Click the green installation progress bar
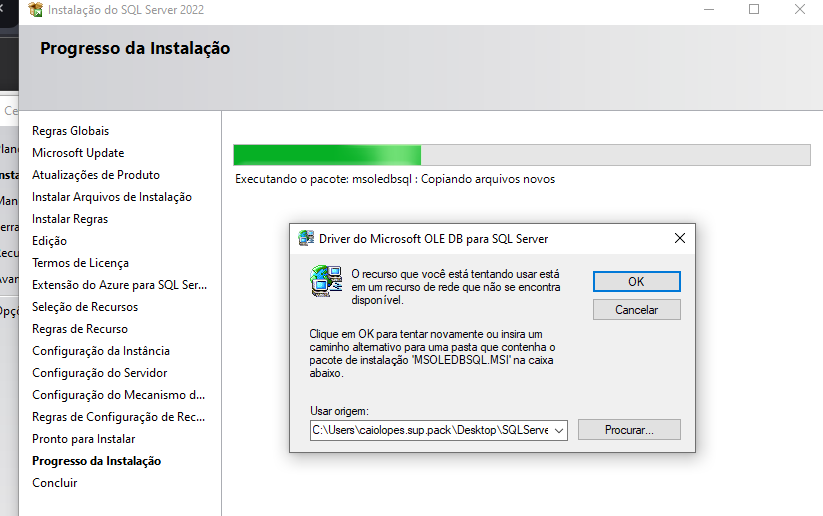Screen dimensions: 823x516 pos(327,155)
